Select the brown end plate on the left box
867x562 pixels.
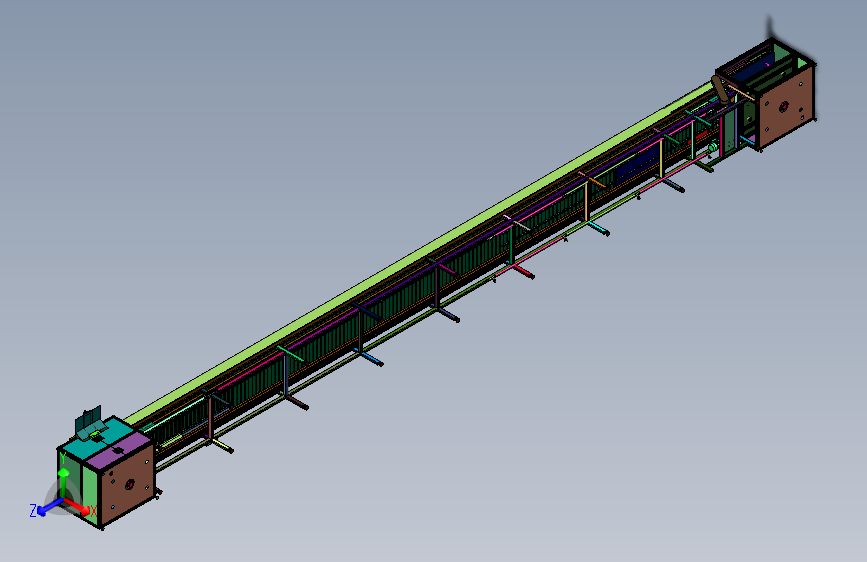coord(128,485)
